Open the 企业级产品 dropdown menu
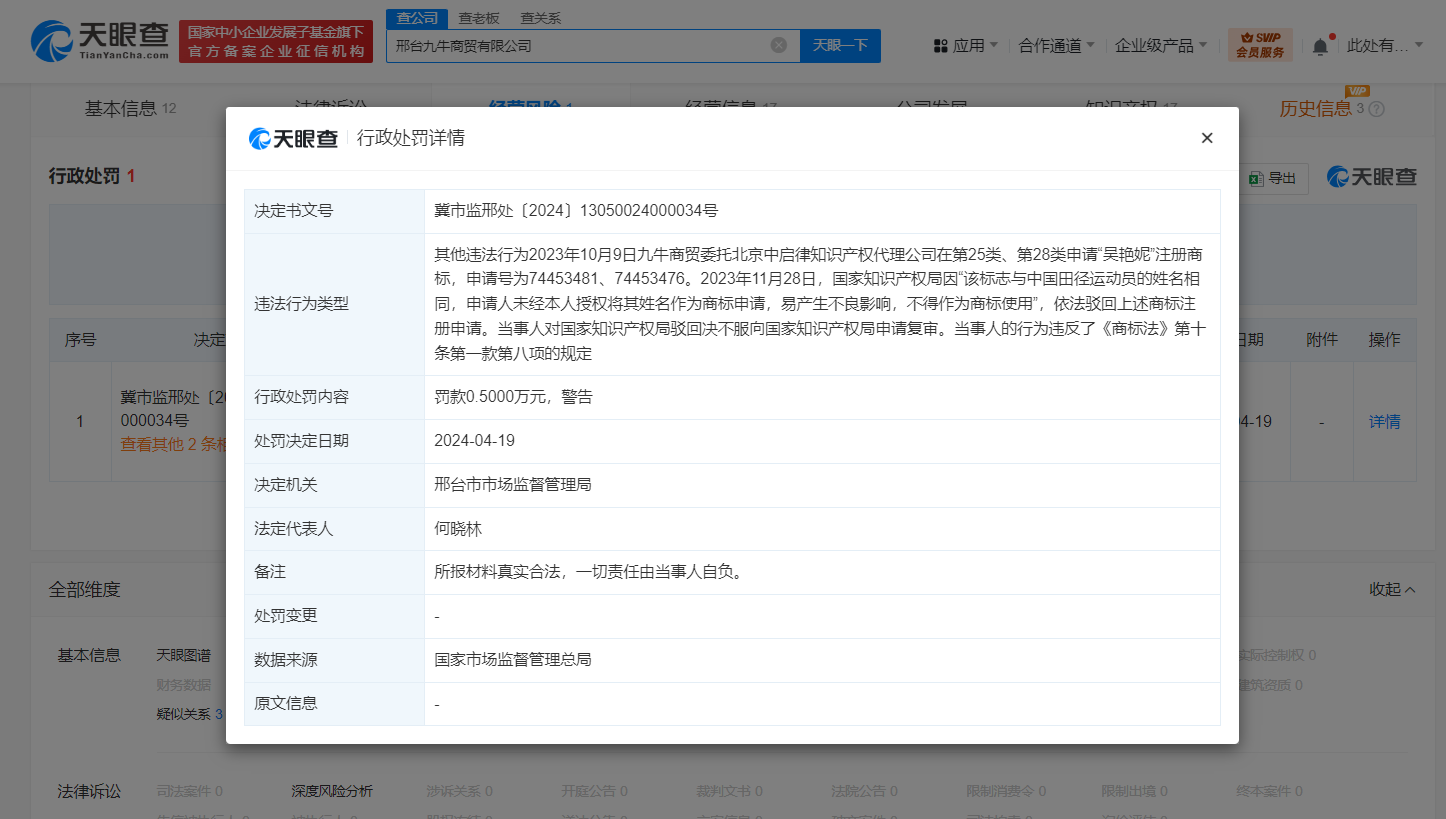 [1161, 45]
